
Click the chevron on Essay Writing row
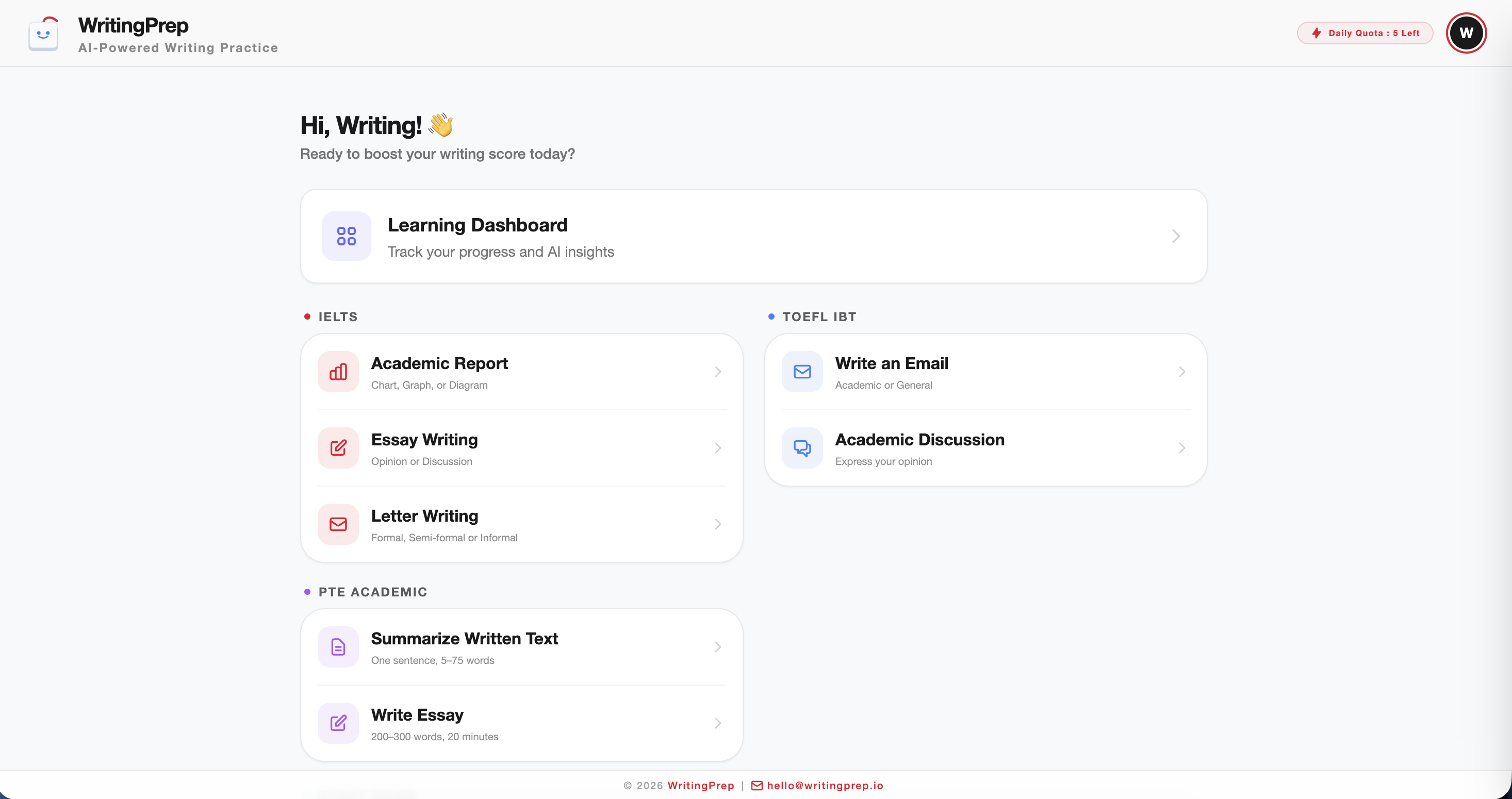[718, 447]
